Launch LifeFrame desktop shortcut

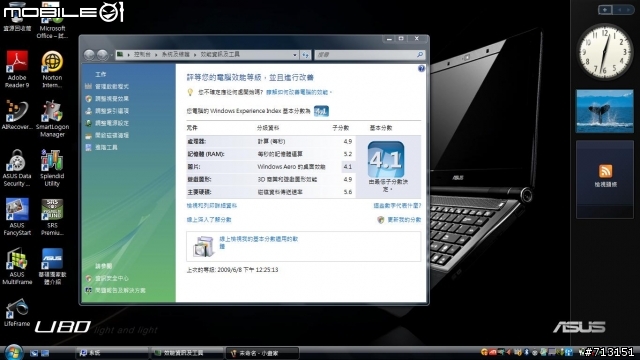(x=17, y=313)
